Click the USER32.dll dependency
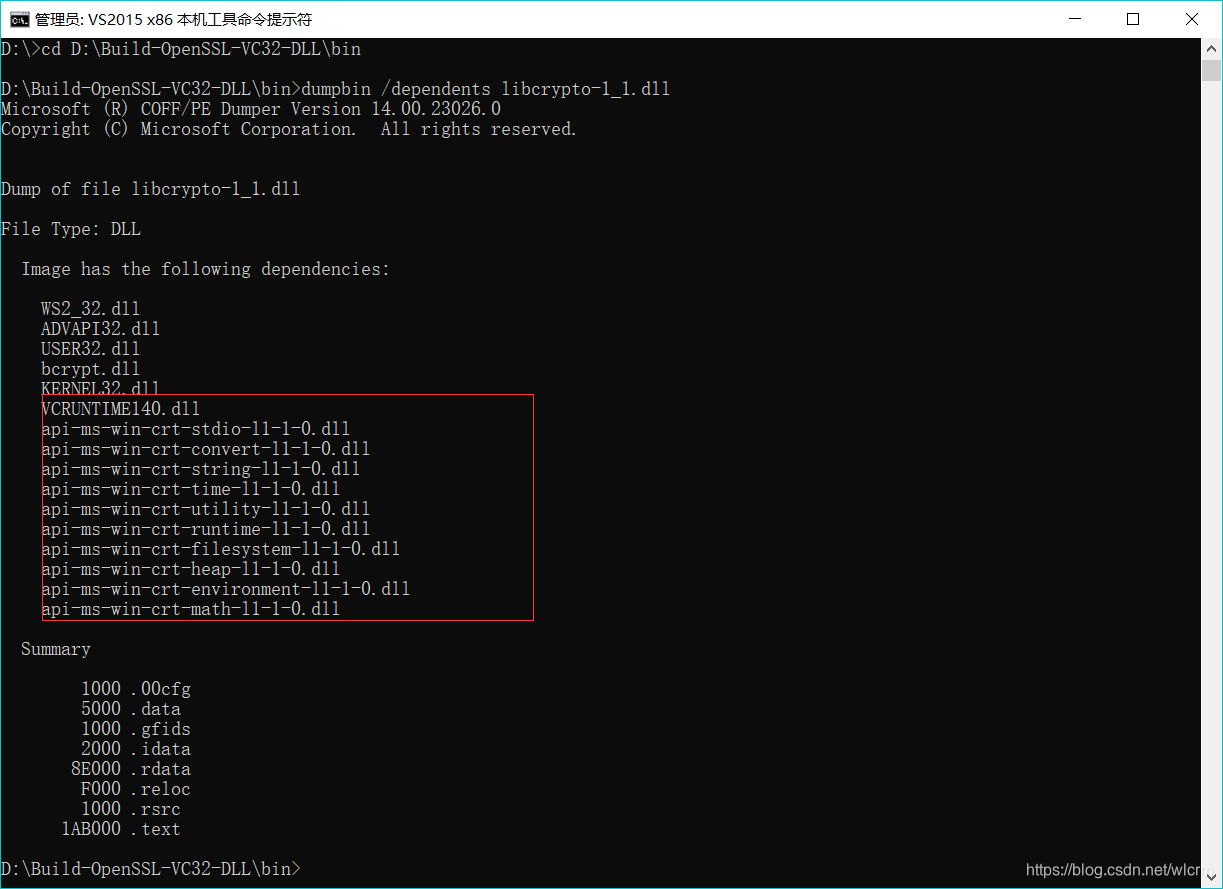The height and width of the screenshot is (889, 1223). pos(91,349)
